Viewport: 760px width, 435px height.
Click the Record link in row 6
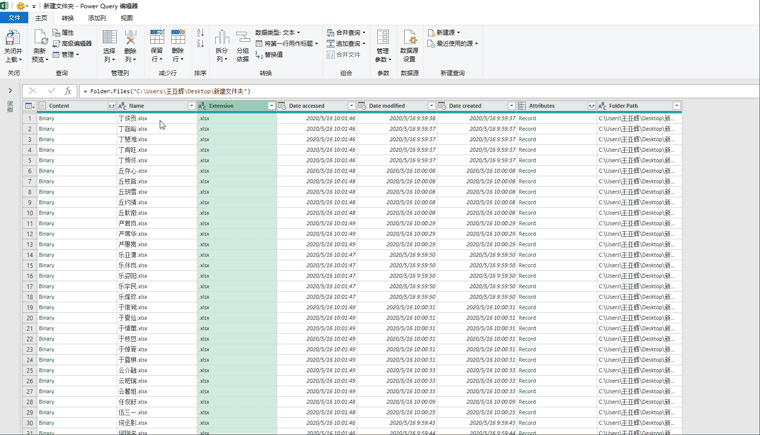[x=527, y=171]
